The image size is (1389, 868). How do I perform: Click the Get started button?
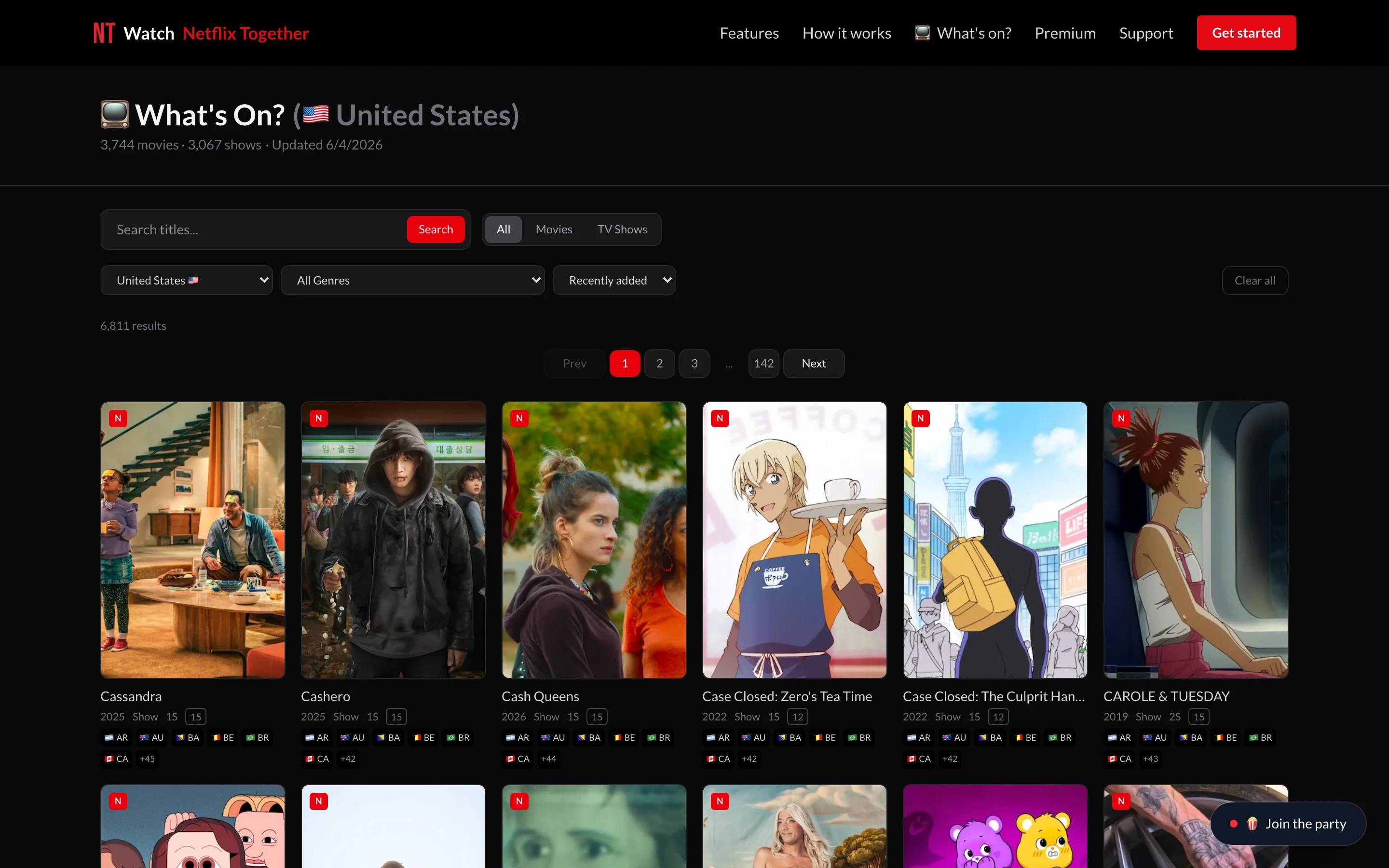pos(1246,33)
